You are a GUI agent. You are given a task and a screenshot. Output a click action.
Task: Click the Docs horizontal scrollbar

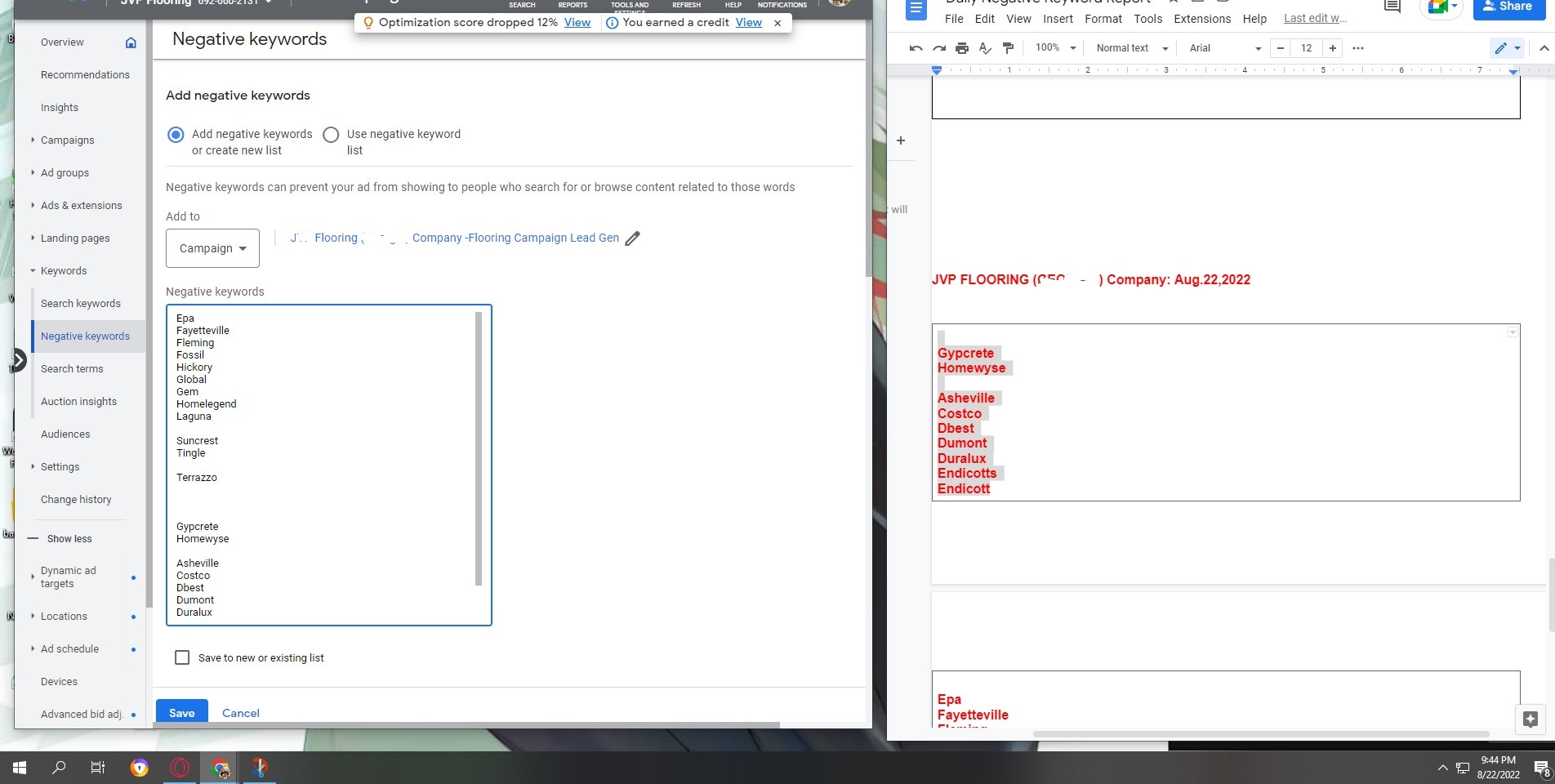click(x=1261, y=734)
